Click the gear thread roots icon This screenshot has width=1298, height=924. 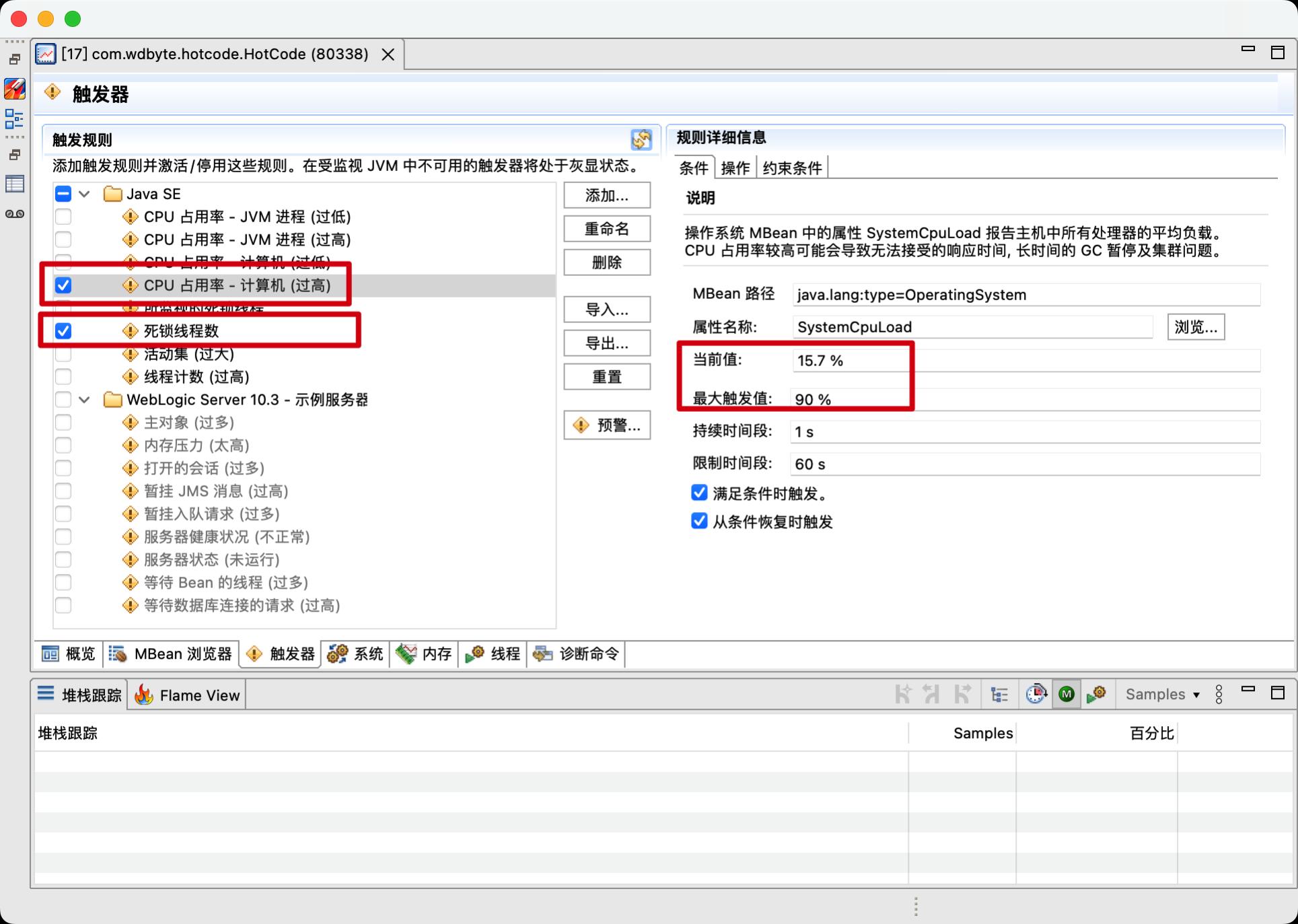click(1096, 694)
